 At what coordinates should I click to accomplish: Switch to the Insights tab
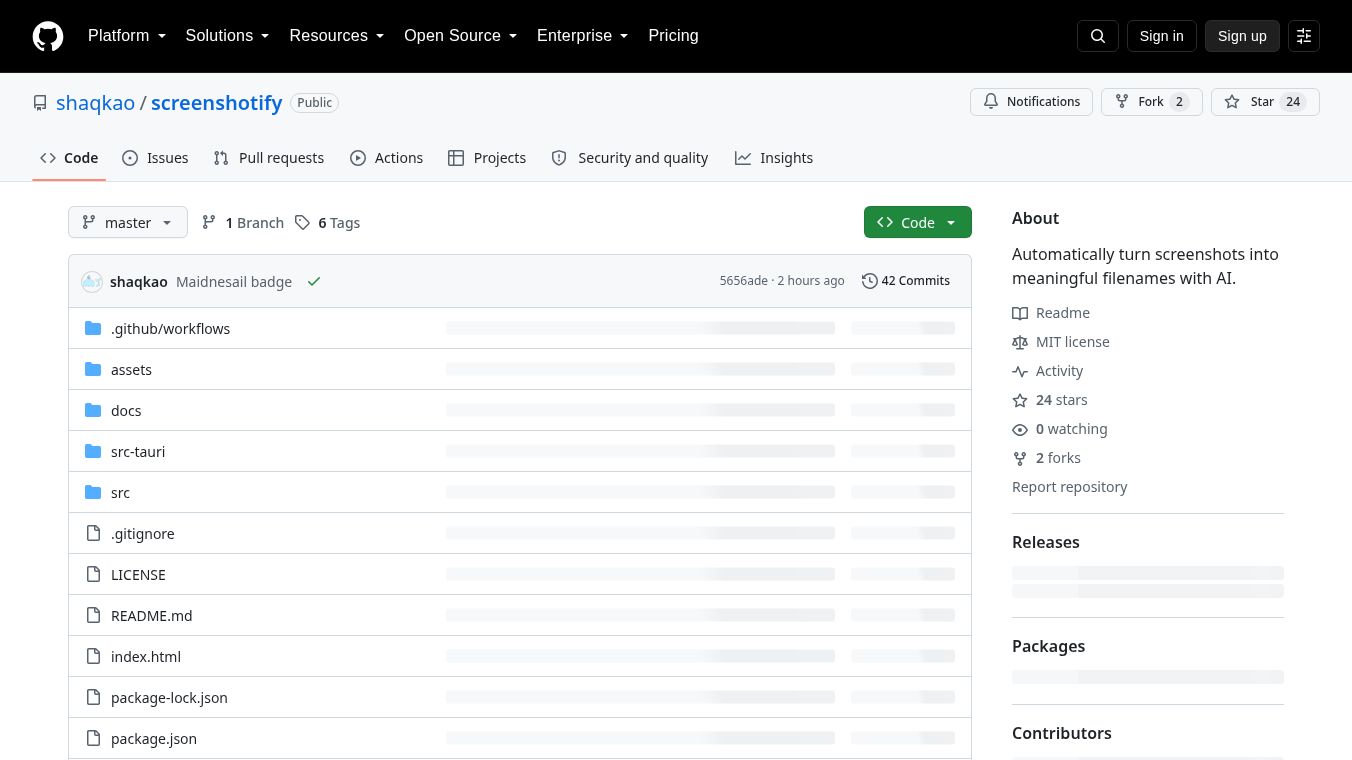[774, 158]
